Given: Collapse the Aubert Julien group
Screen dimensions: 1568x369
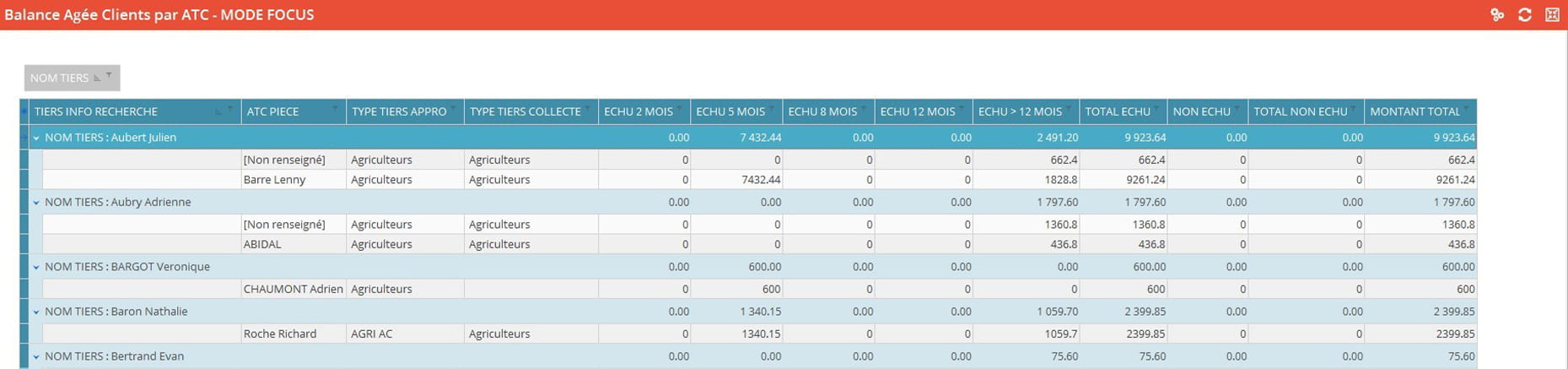Looking at the screenshot, I should [36, 138].
